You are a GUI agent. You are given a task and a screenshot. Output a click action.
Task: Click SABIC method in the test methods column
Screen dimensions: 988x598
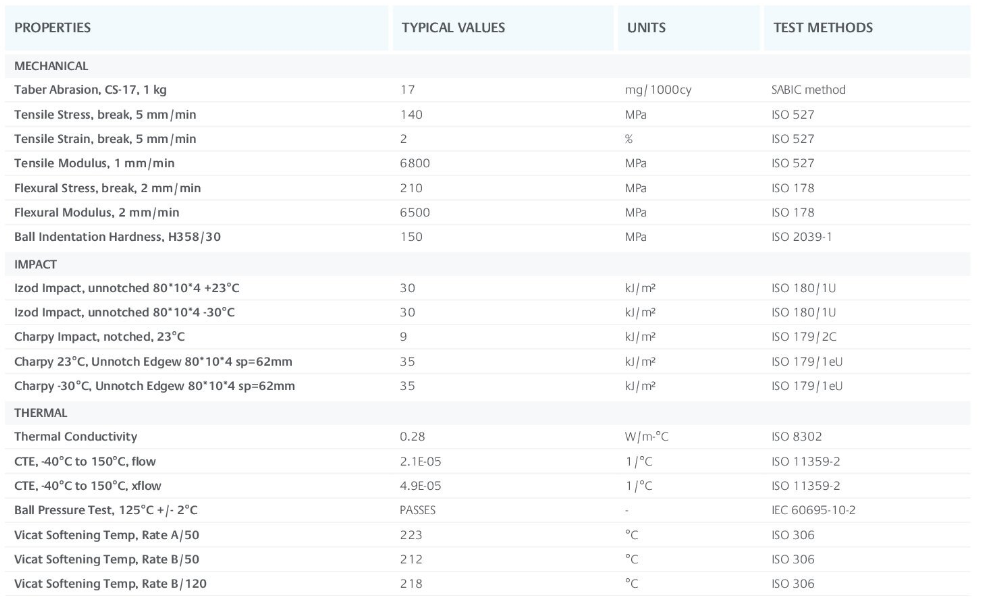(808, 90)
